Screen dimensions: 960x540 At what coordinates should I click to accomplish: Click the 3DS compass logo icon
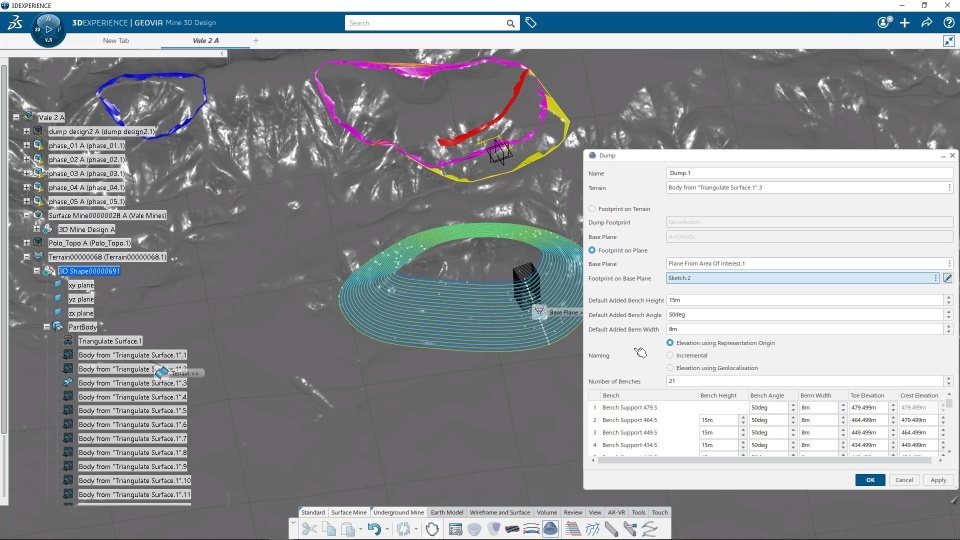click(15, 23)
